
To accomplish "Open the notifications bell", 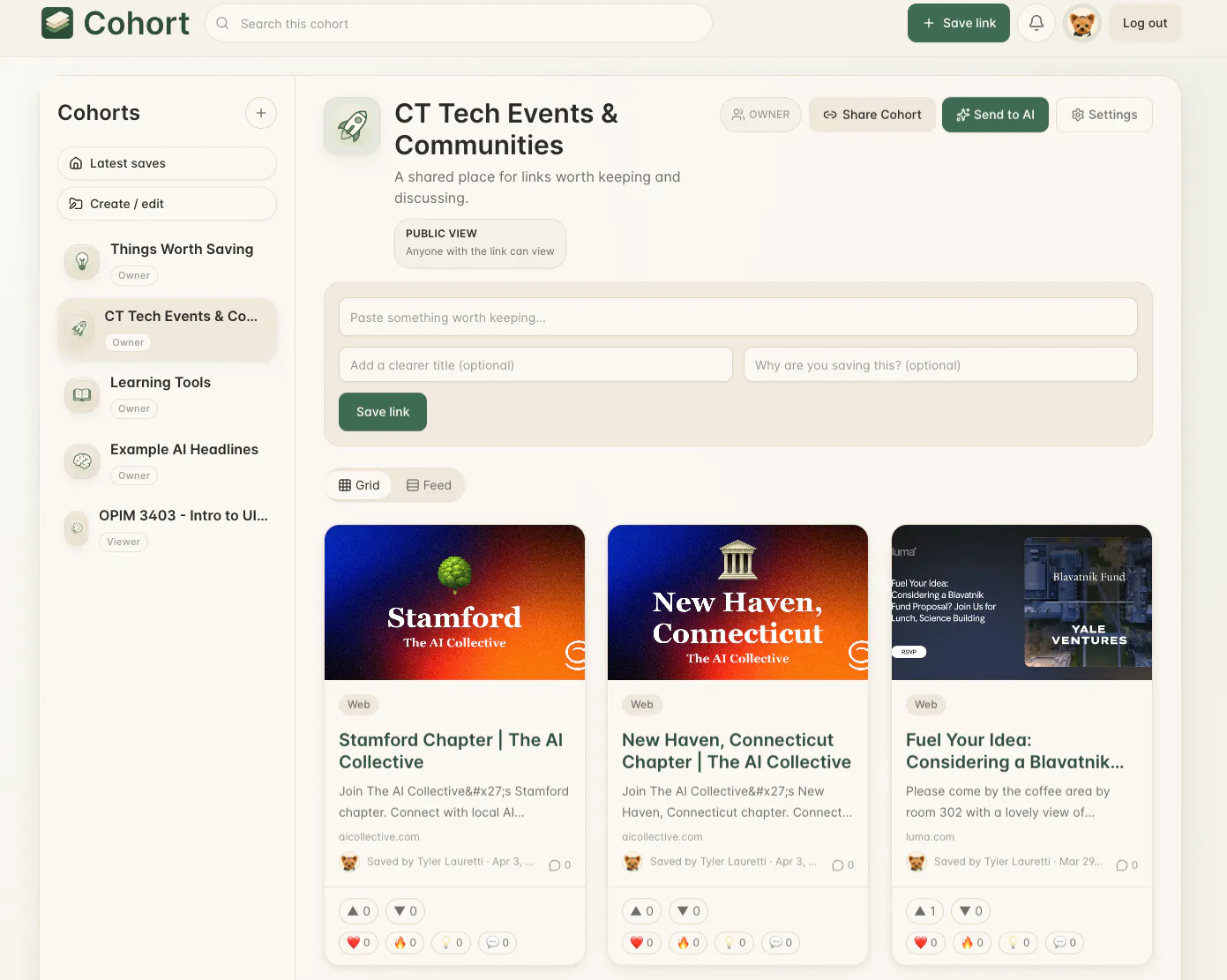I will (x=1036, y=23).
